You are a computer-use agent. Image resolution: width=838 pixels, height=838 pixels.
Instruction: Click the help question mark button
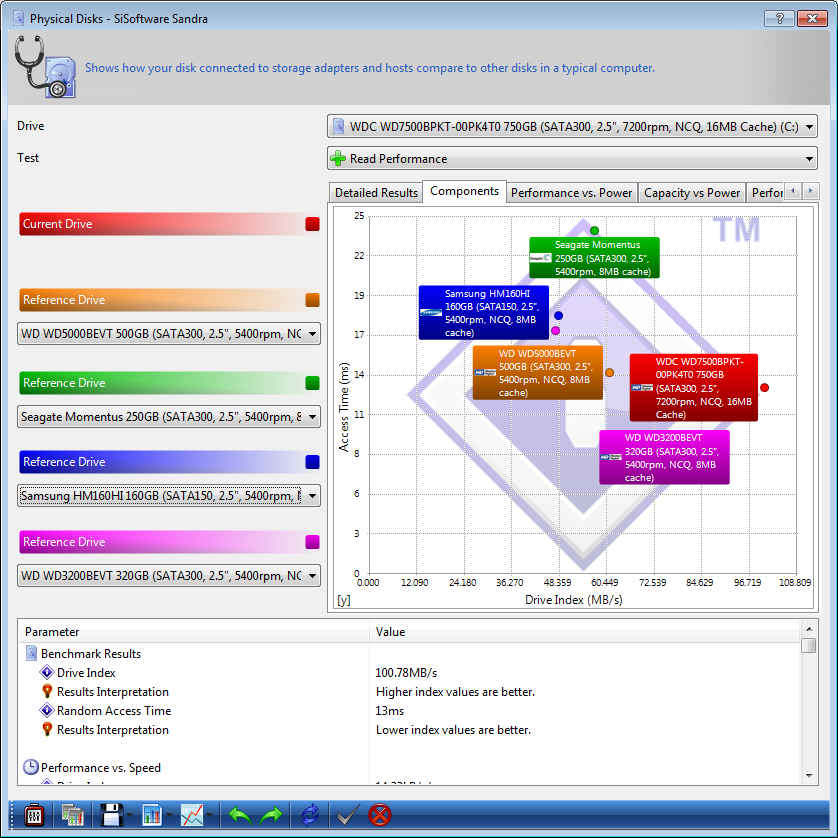(779, 19)
